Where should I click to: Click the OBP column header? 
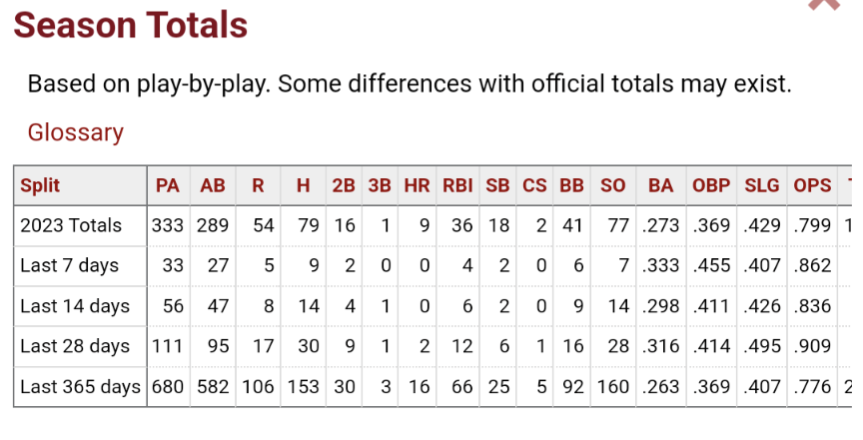tap(711, 185)
